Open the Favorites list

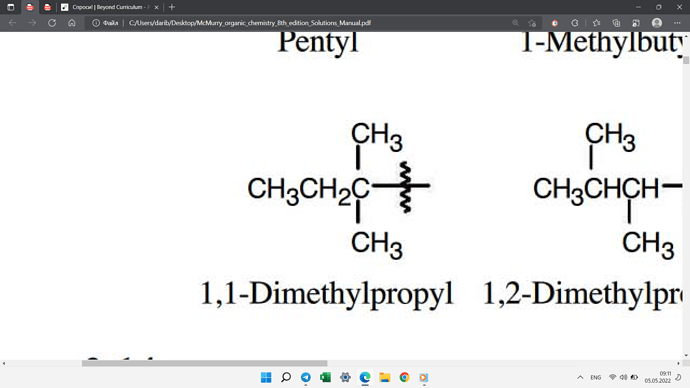click(x=596, y=23)
